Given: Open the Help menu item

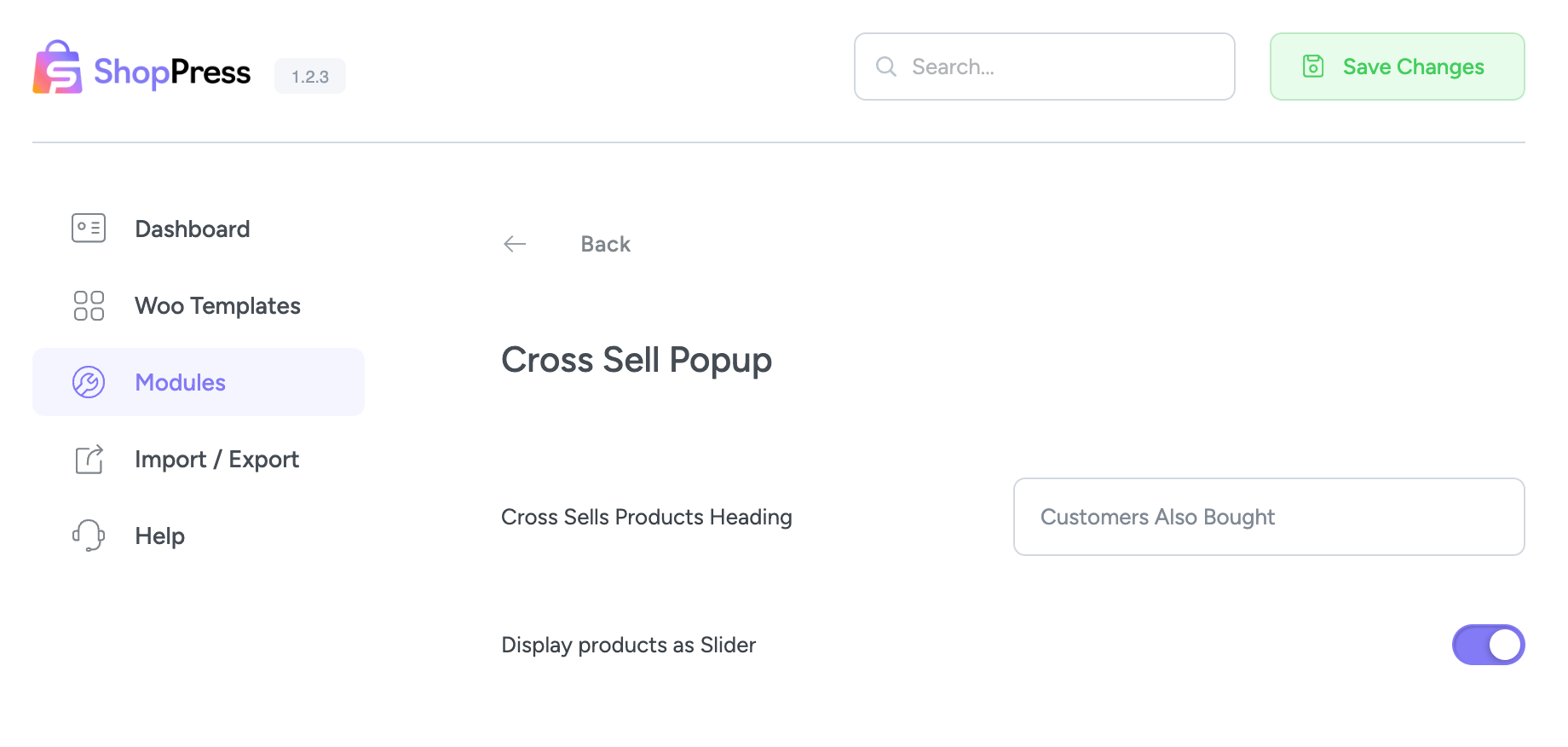Looking at the screenshot, I should point(160,536).
